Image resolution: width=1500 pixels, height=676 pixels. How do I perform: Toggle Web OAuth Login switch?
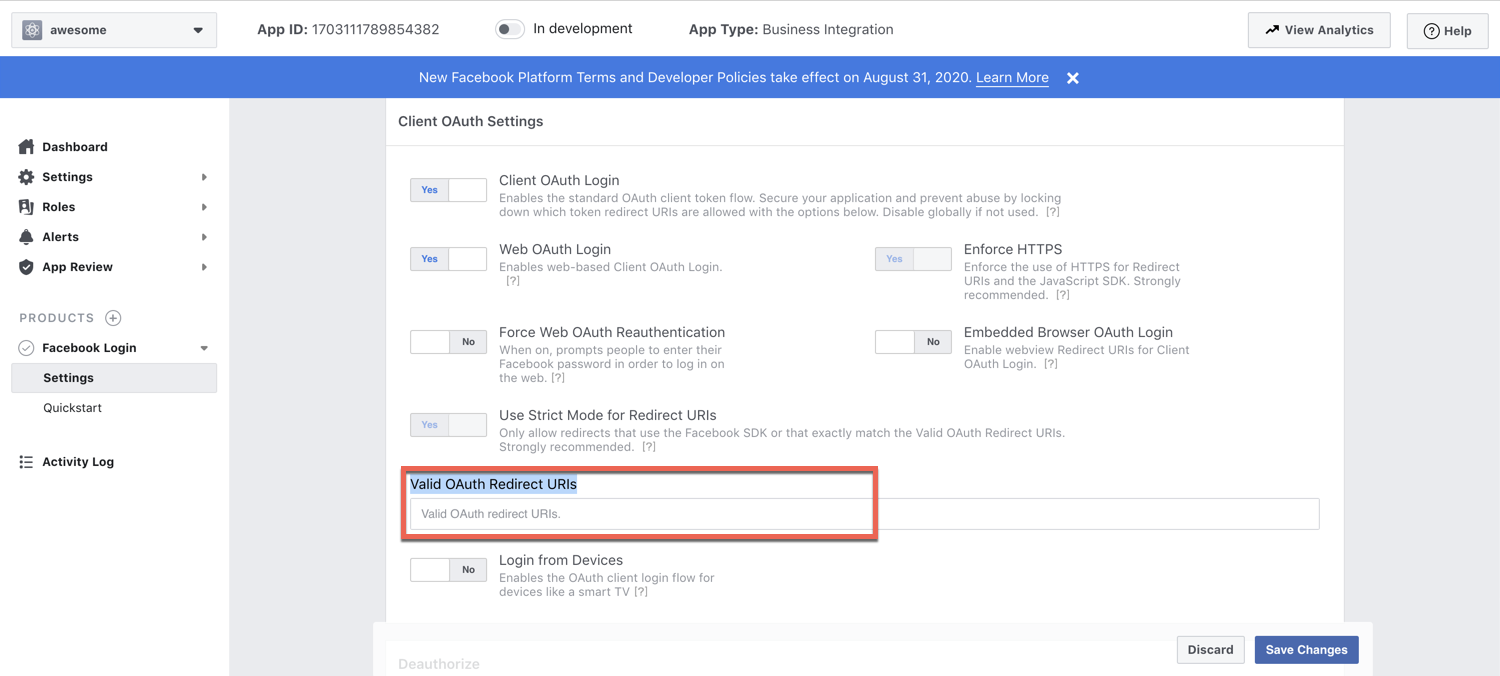[x=448, y=259]
